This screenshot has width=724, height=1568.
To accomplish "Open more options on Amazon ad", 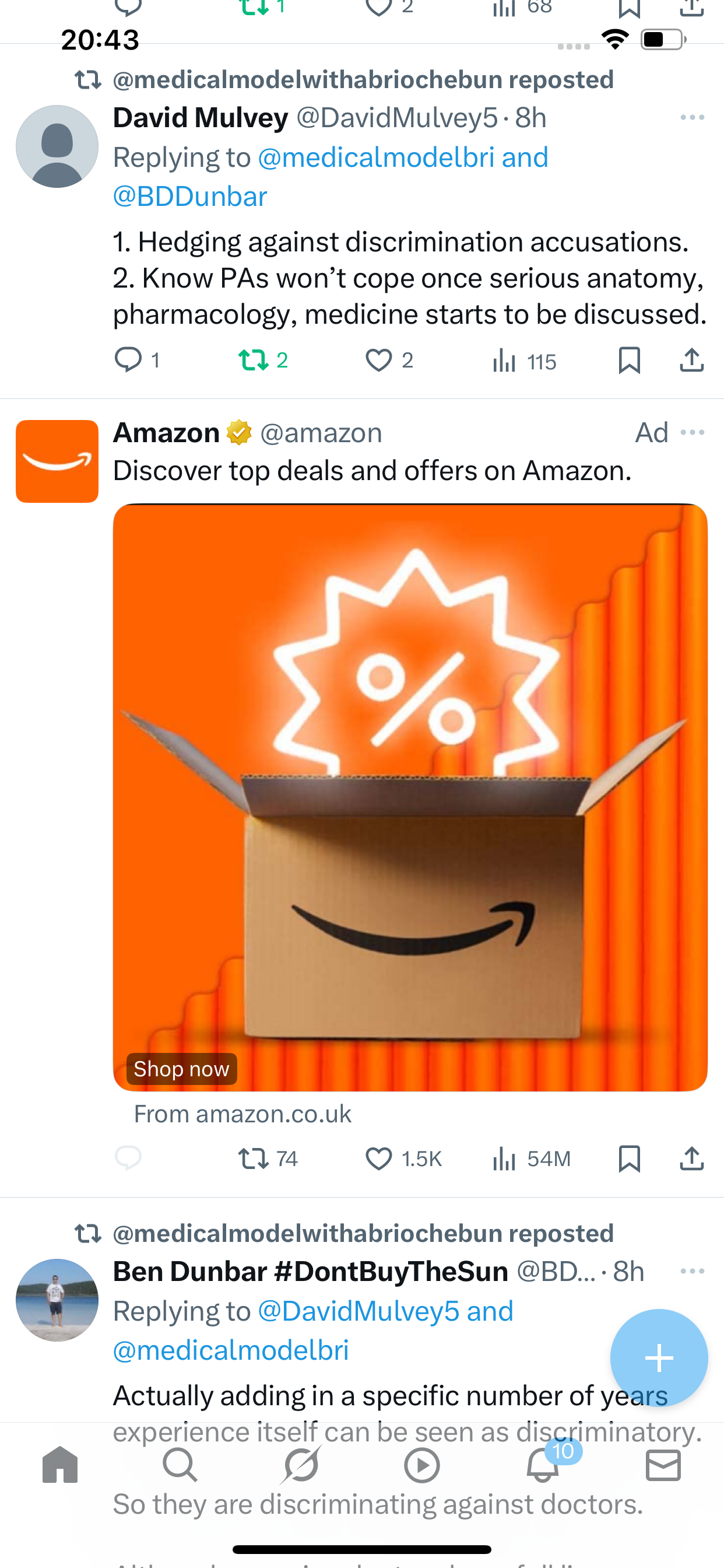I will [693, 432].
